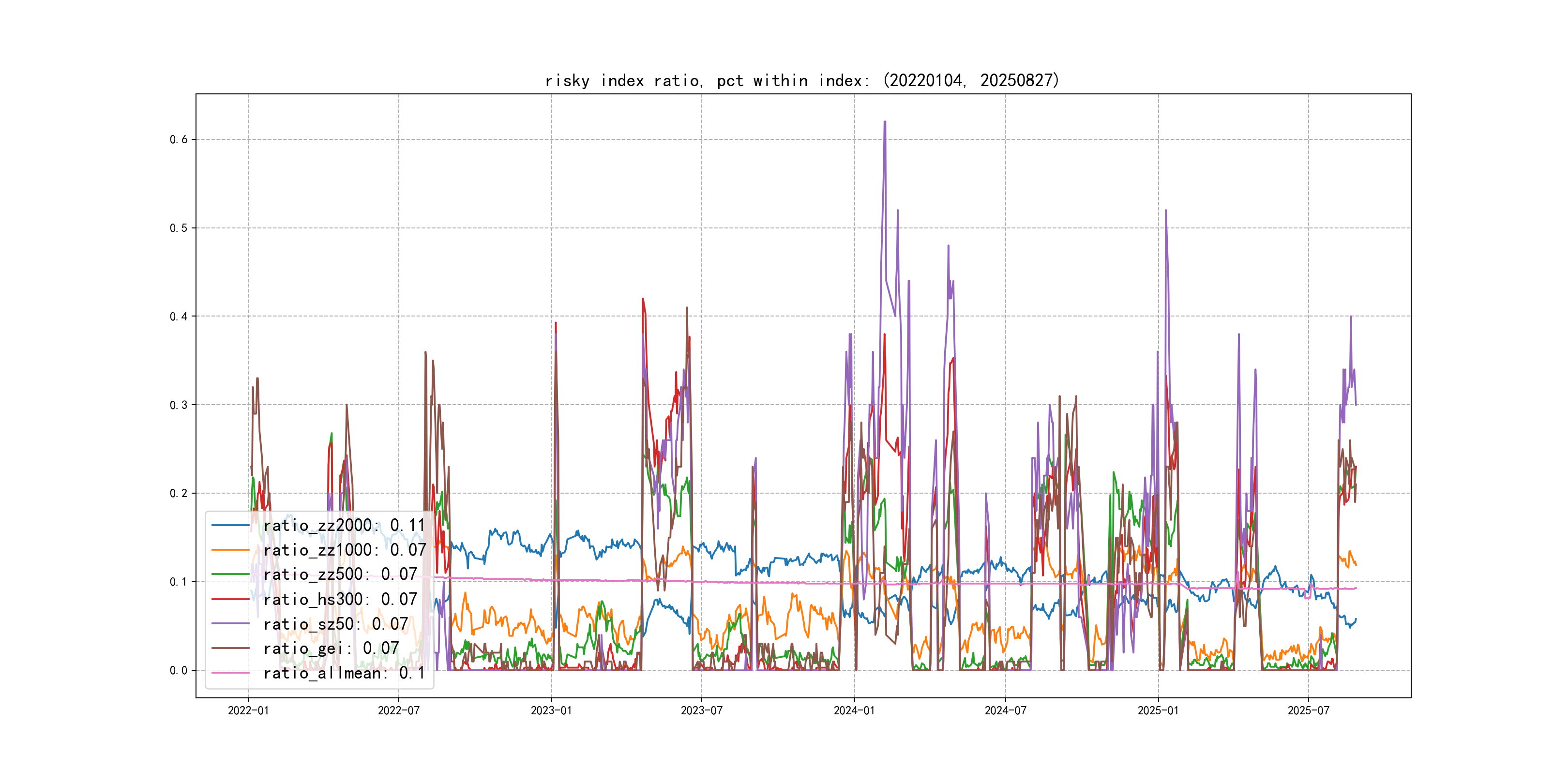
Task: Click the blue ratio_zz2000 legend line
Action: pyautogui.click(x=230, y=525)
